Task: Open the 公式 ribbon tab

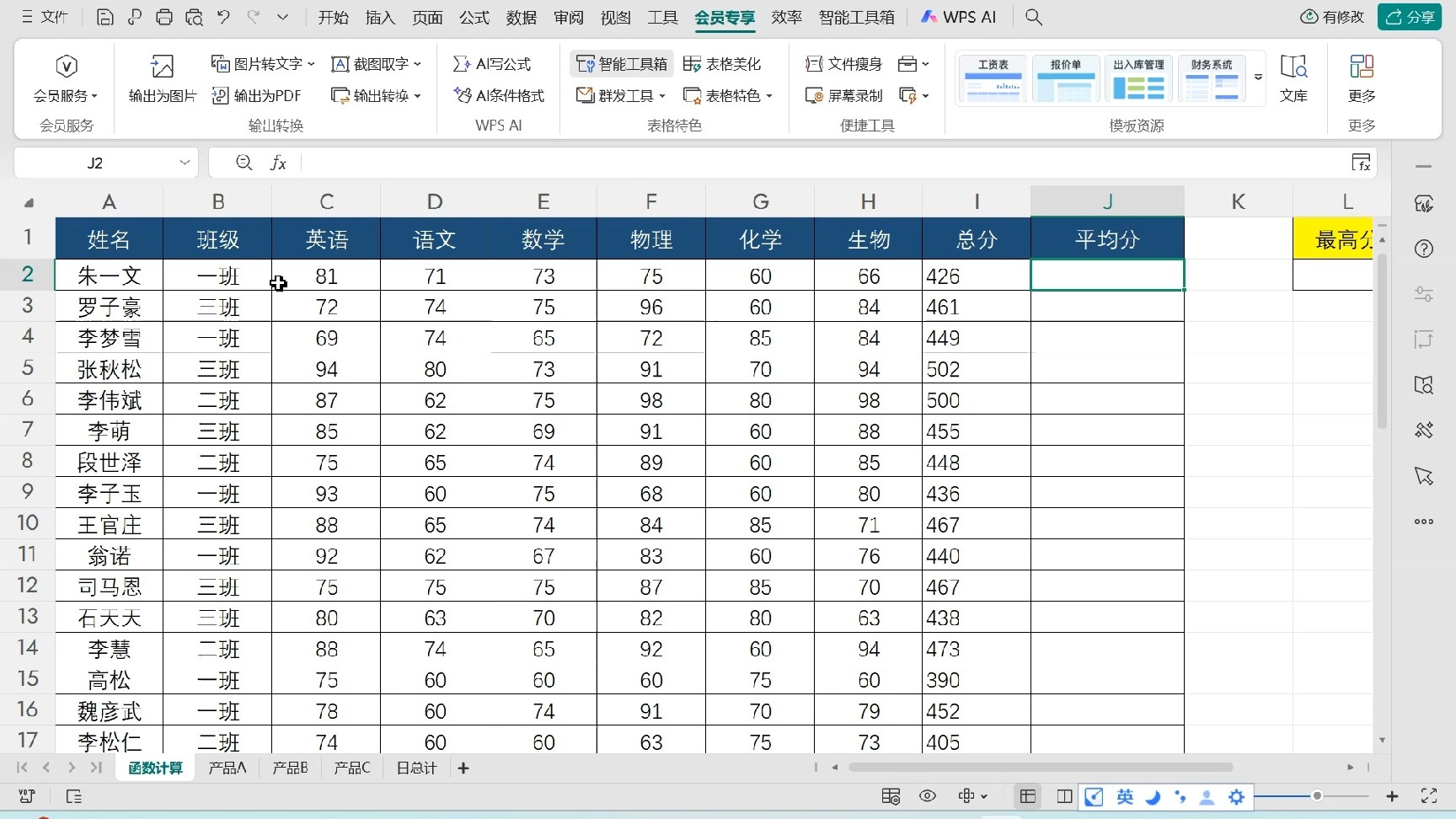Action: [x=474, y=17]
